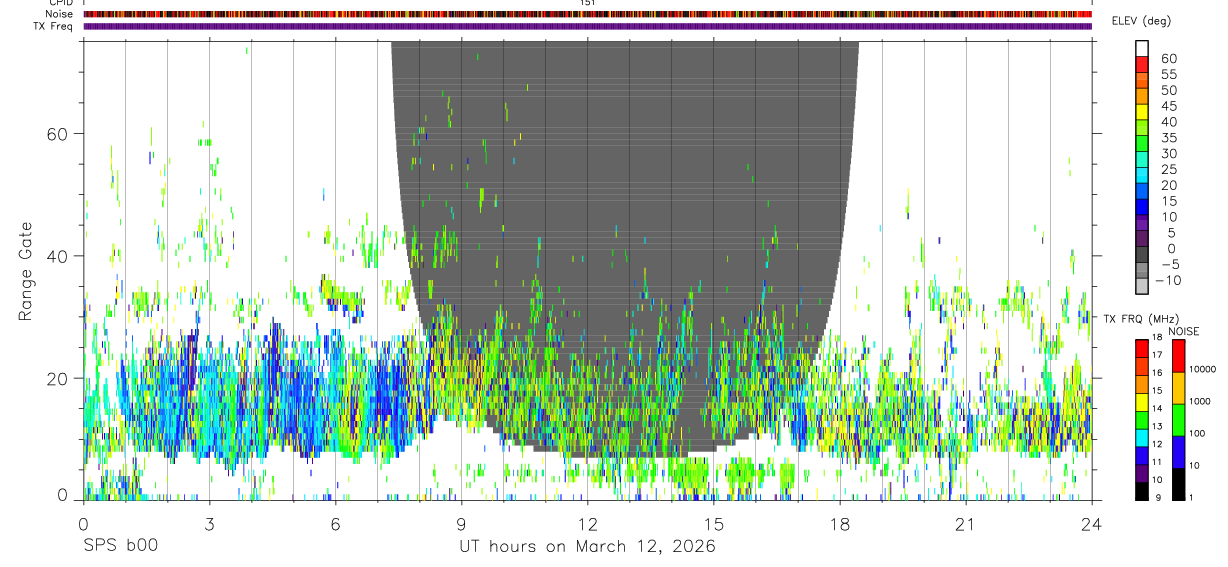Screen dimensions: 1228x567
Task: Click the green swatch in the NOISE scale
Action: point(1178,420)
